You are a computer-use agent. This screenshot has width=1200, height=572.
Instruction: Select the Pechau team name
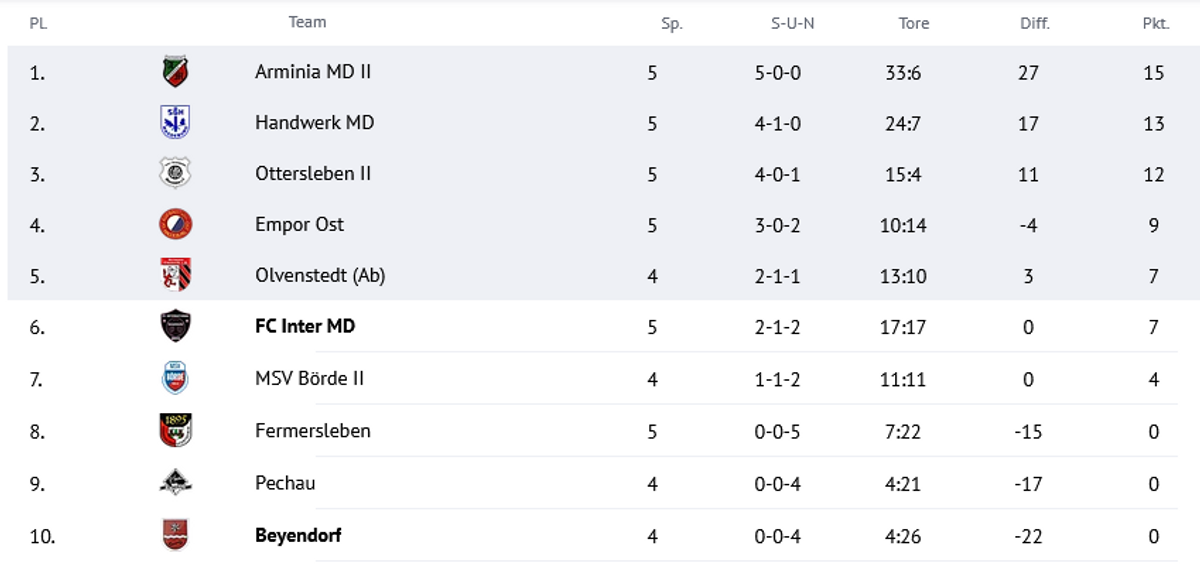pos(285,483)
